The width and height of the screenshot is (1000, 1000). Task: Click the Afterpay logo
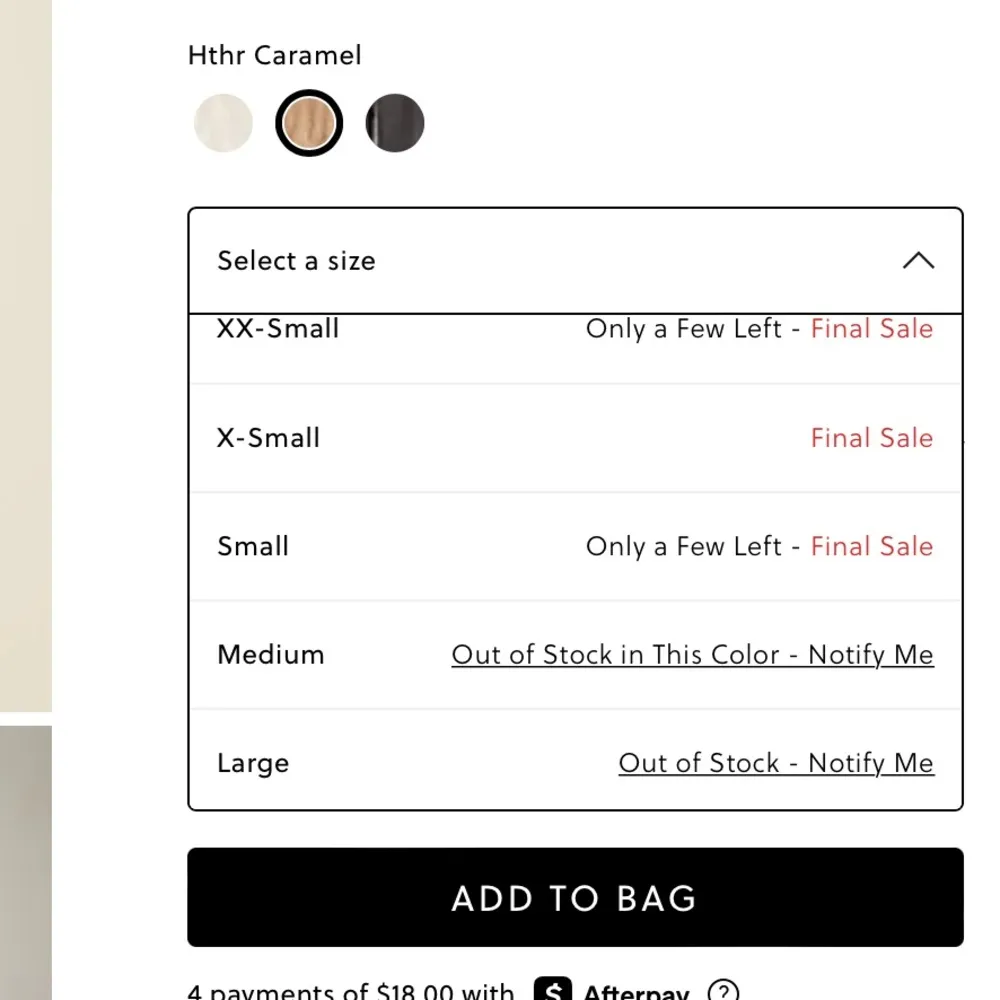pos(611,992)
